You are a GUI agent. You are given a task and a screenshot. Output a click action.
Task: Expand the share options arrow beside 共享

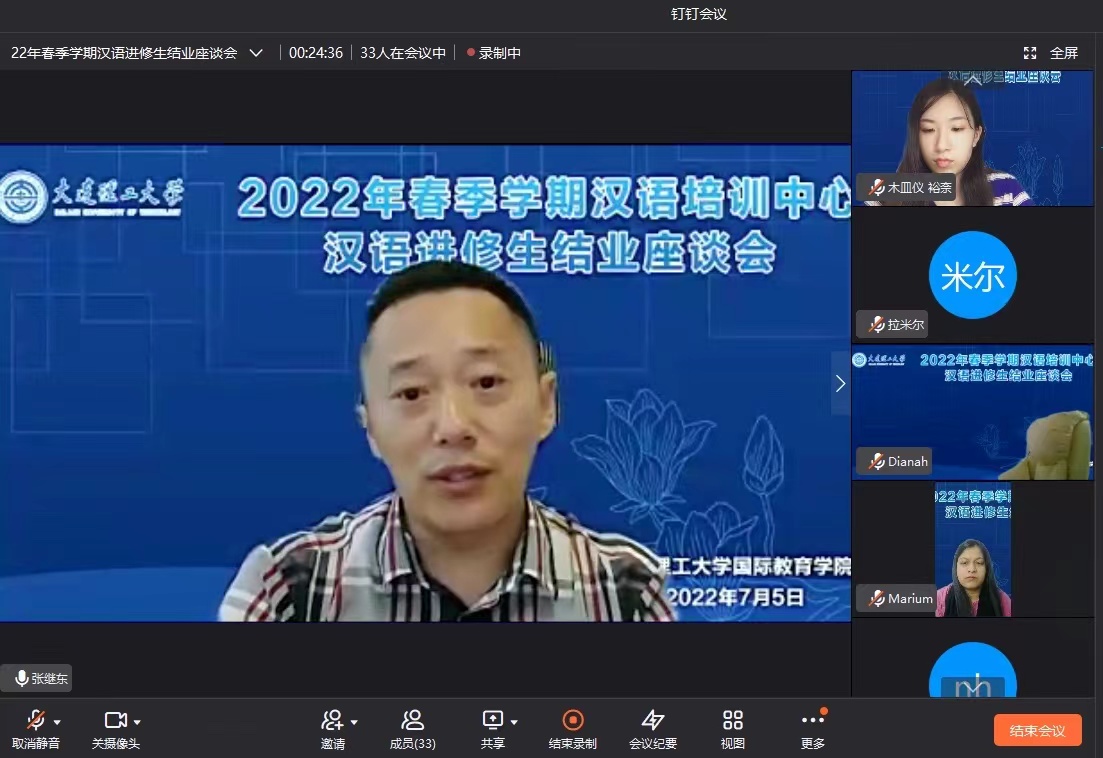coord(514,722)
